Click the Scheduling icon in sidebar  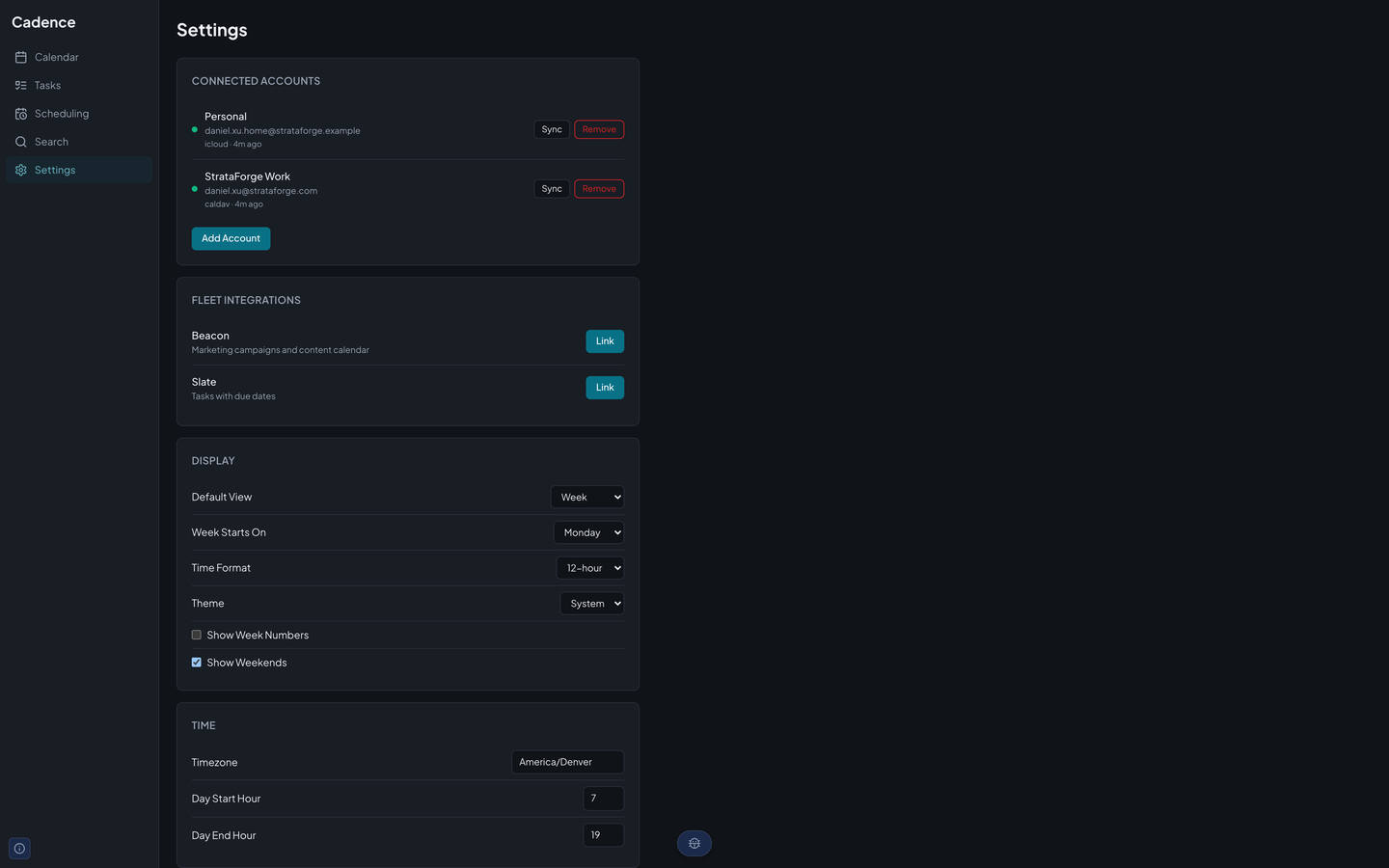click(20, 114)
